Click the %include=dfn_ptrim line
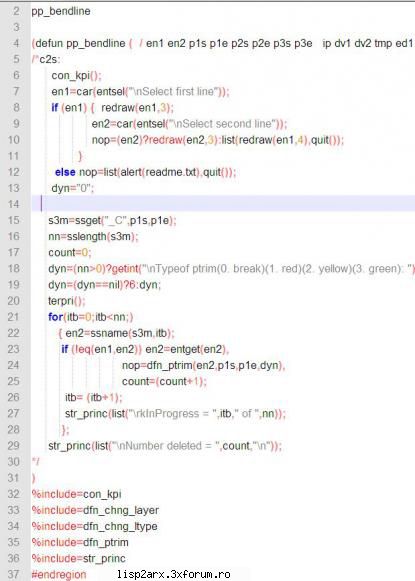The image size is (415, 581). pos(80,542)
